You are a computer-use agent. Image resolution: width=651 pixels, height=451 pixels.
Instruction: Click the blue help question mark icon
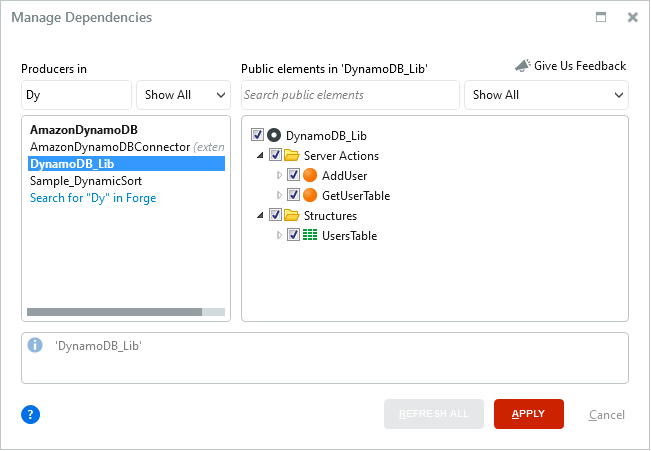(x=30, y=414)
